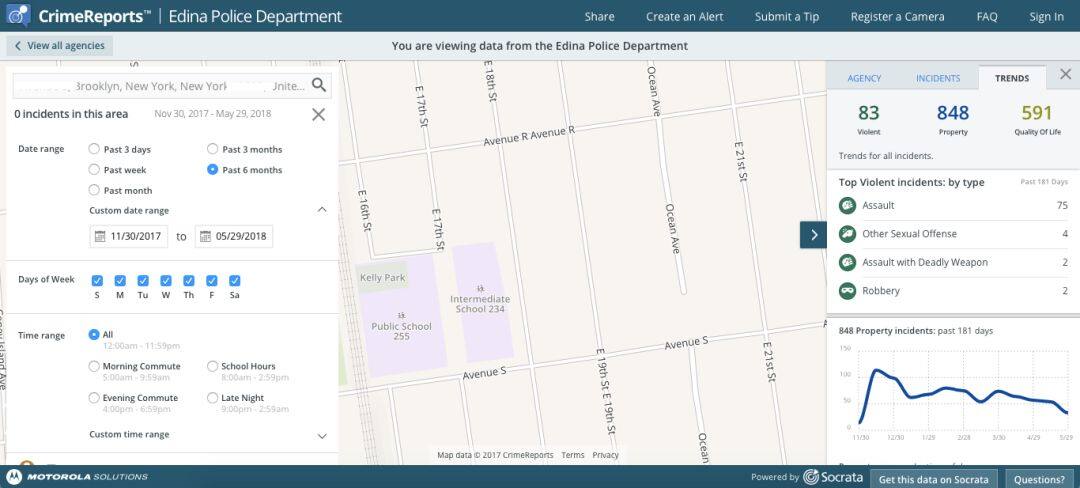This screenshot has width=1080, height=488.
Task: Open the FAQ page
Action: click(986, 17)
